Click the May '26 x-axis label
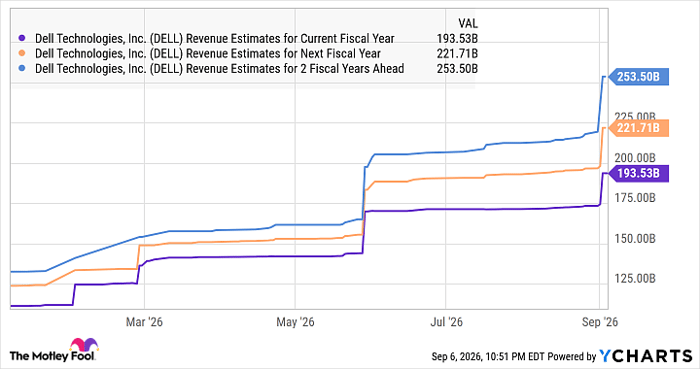This screenshot has height=369, width=700. (295, 322)
